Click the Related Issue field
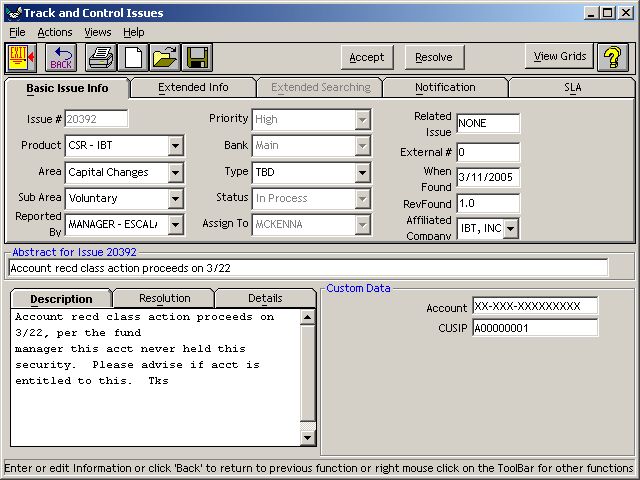640x480 pixels. [488, 123]
